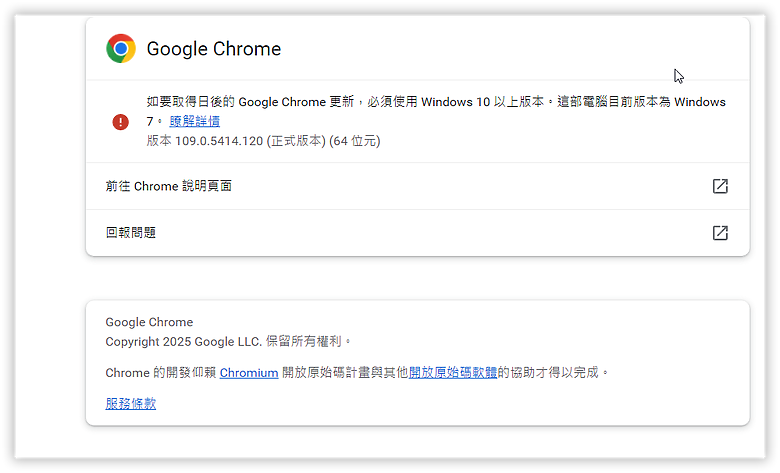Click the large Google Chrome heading title
The image size is (780, 473).
pos(214,49)
